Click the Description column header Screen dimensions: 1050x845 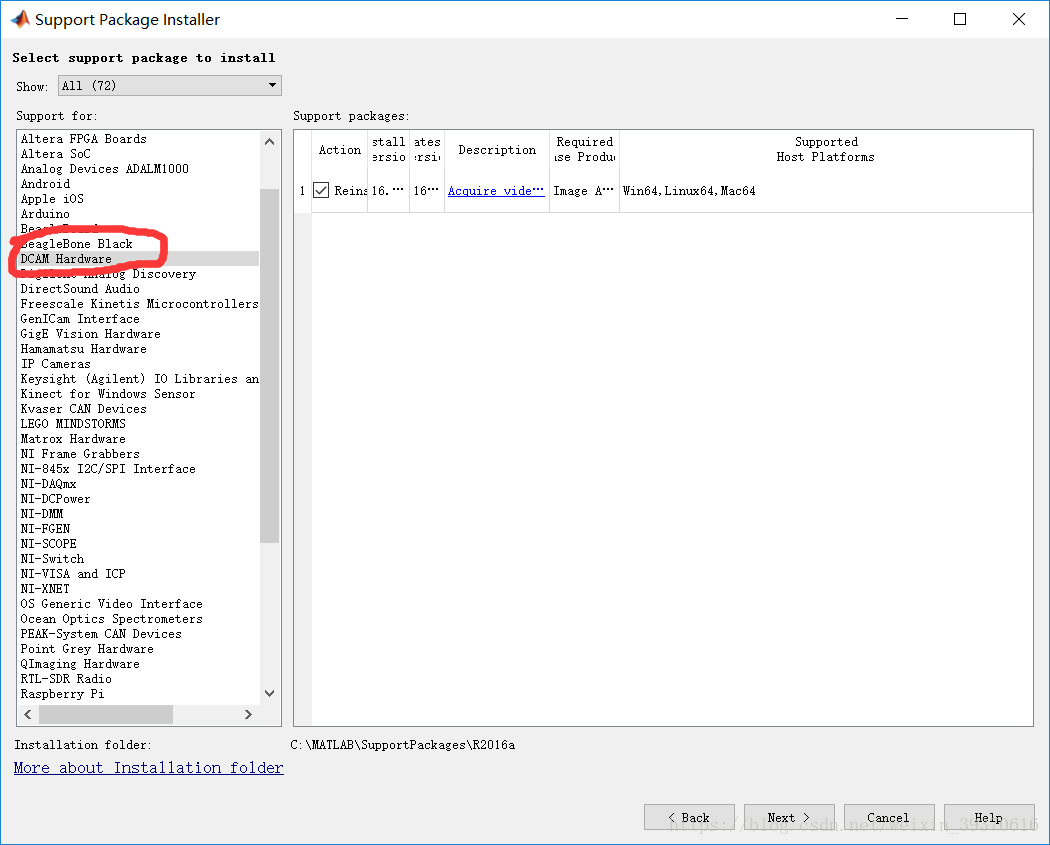click(x=497, y=149)
